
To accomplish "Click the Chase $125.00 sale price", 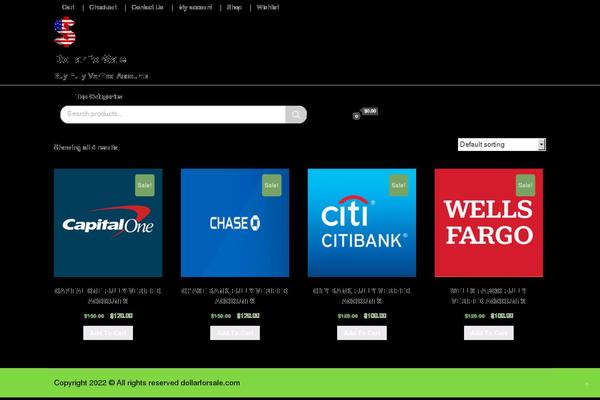I will [248, 316].
